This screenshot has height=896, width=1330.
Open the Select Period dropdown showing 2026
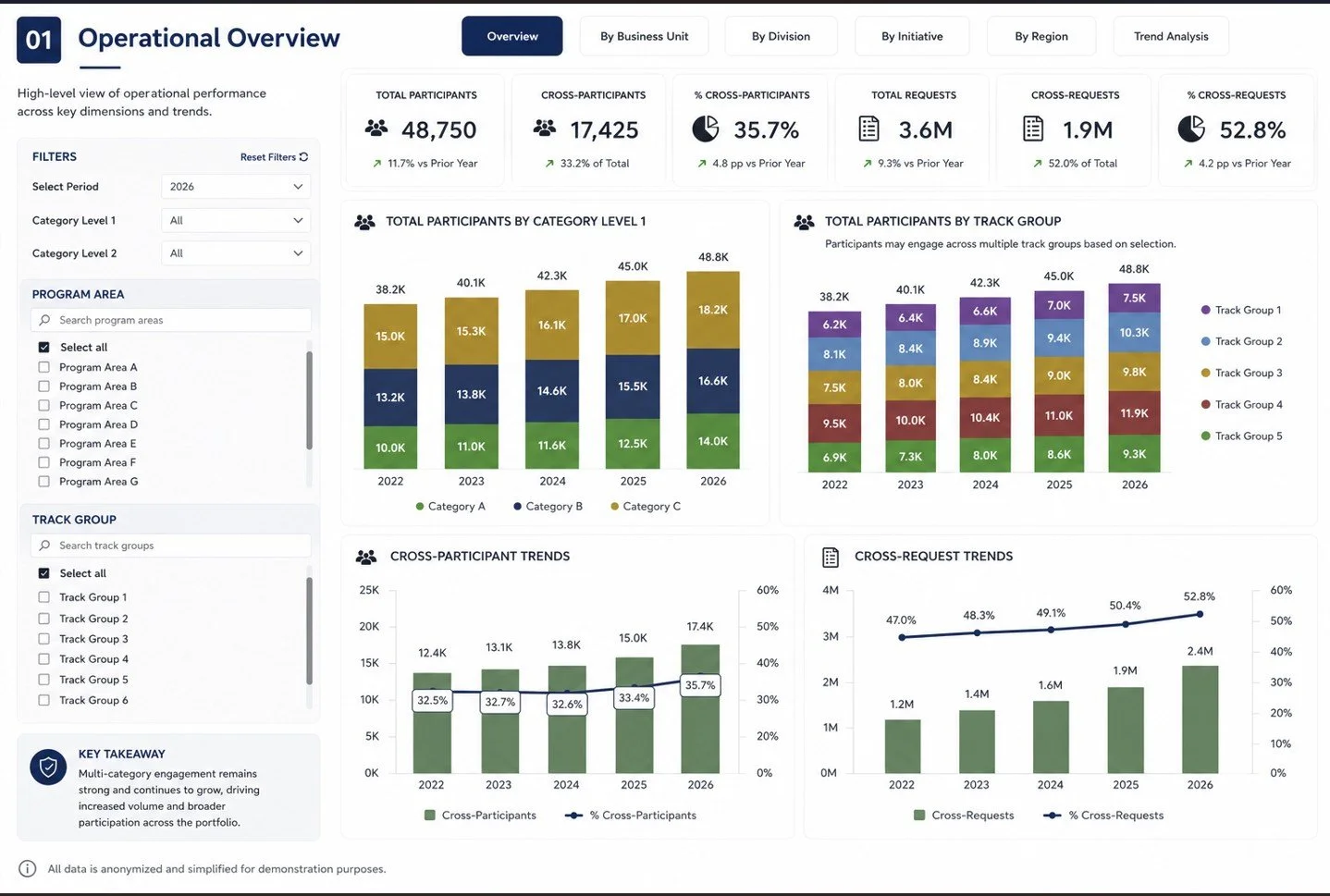236,187
